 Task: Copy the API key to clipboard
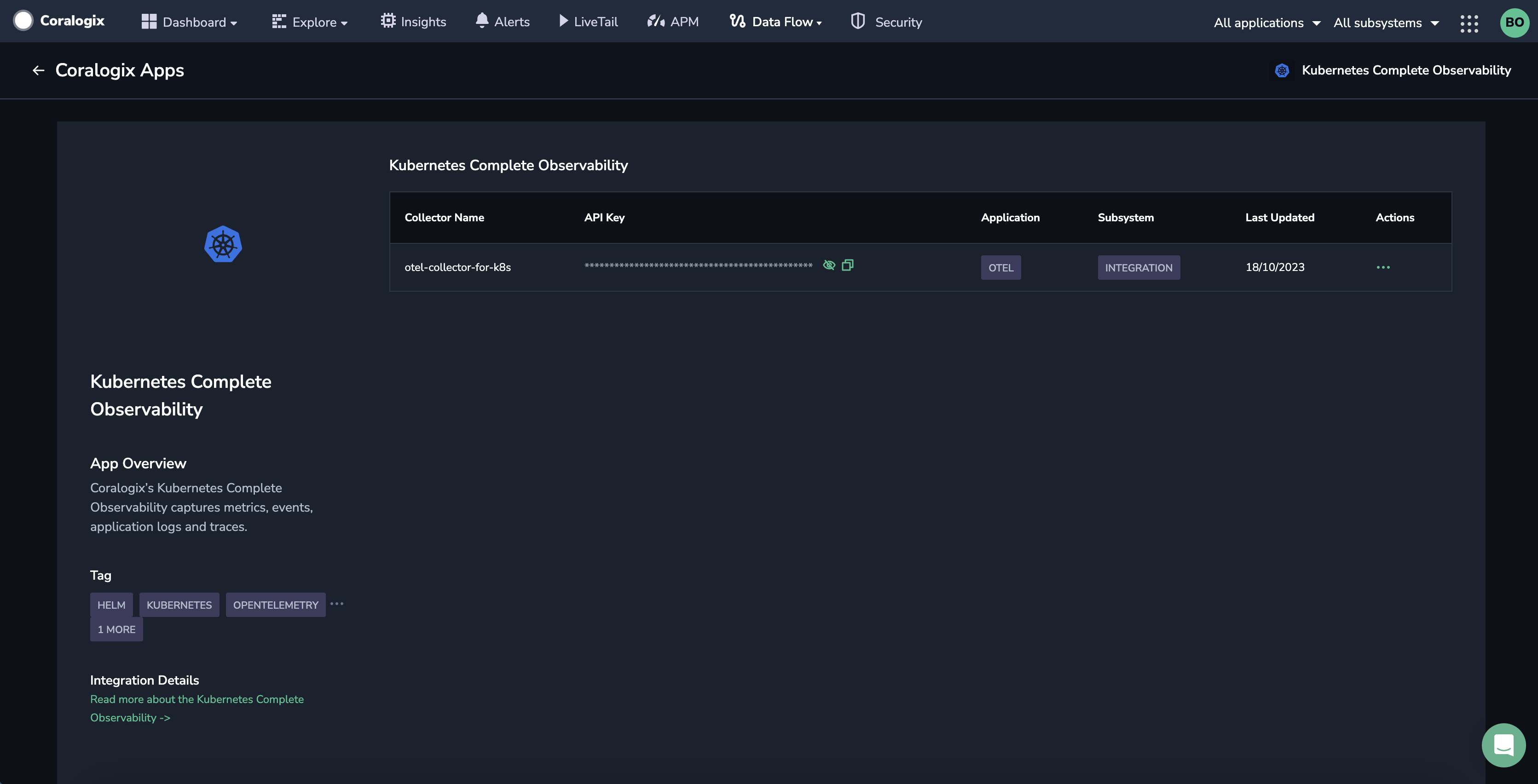847,265
